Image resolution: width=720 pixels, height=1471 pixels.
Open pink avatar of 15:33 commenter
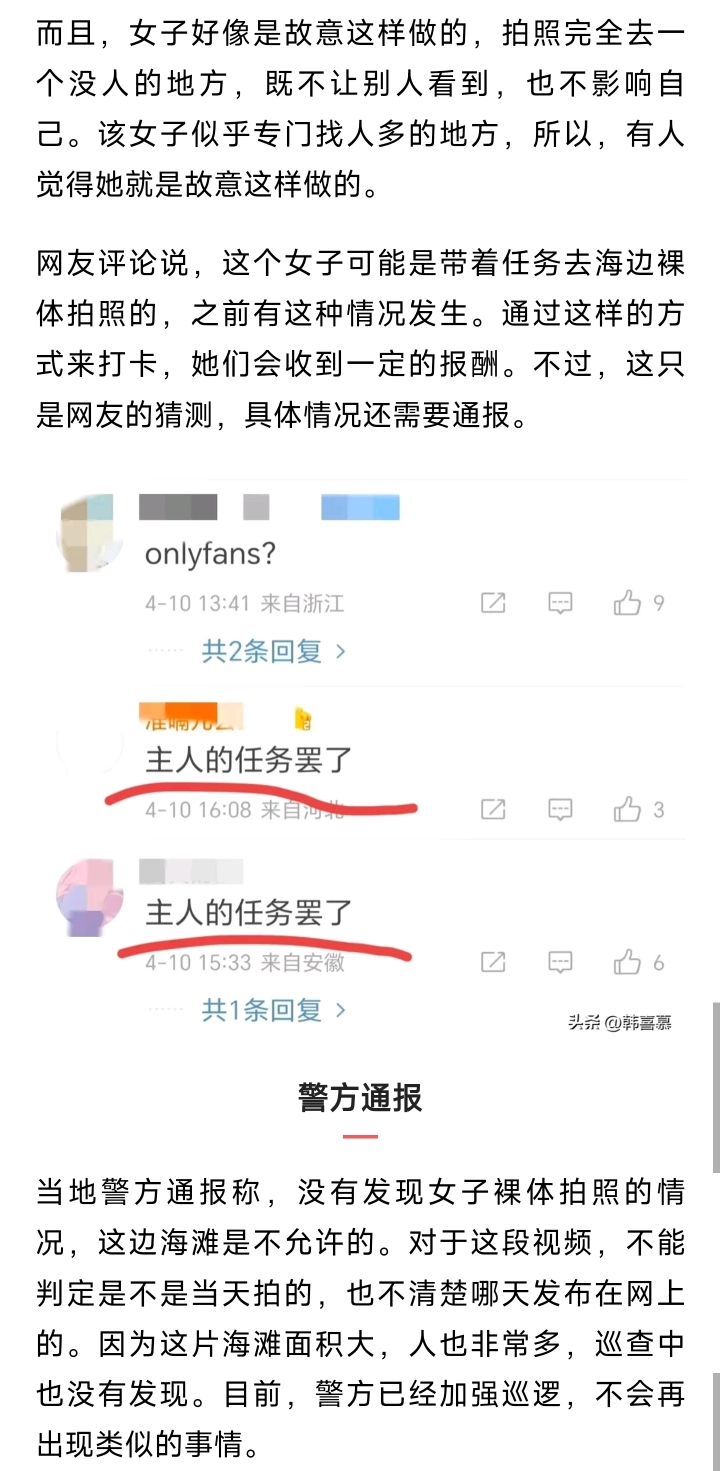click(90, 899)
